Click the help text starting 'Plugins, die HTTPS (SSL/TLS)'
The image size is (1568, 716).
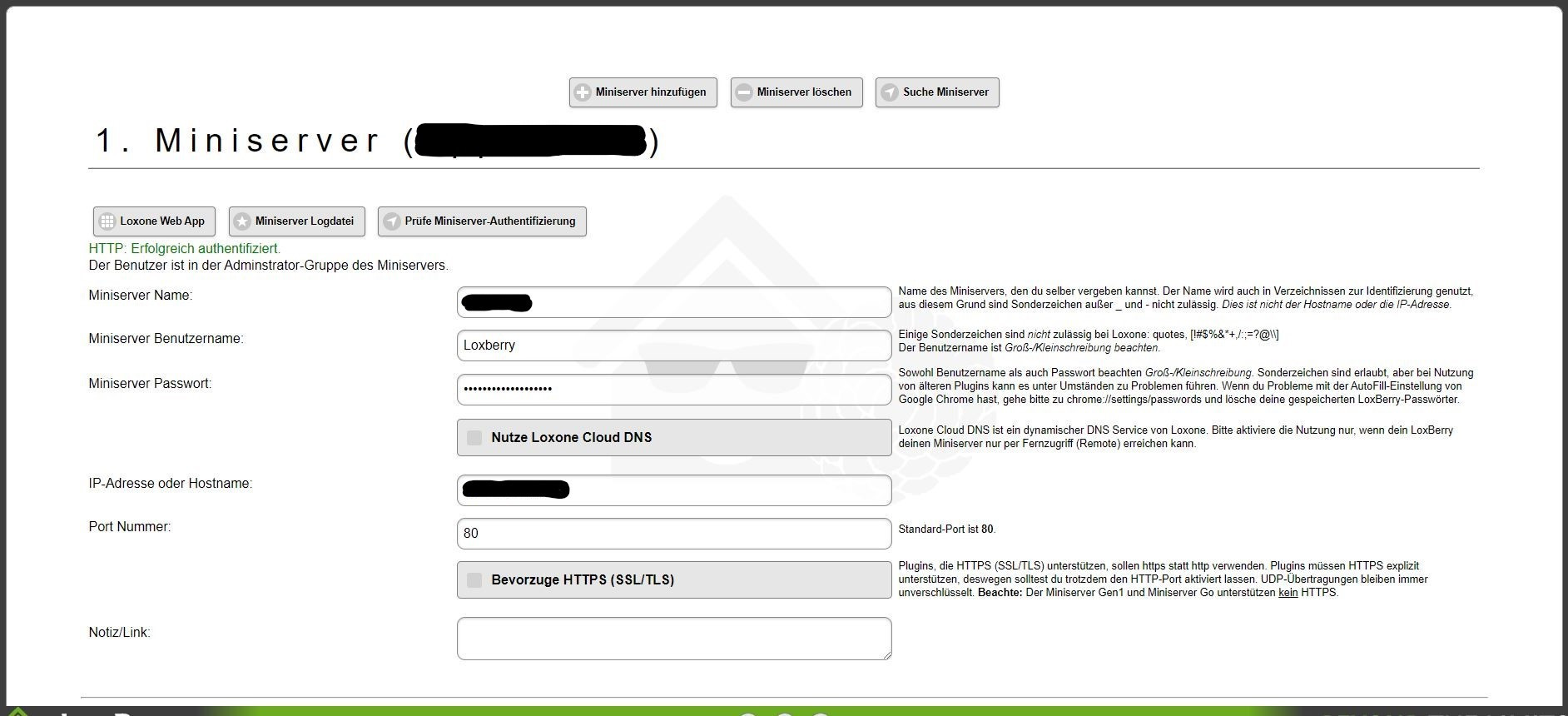1164,579
